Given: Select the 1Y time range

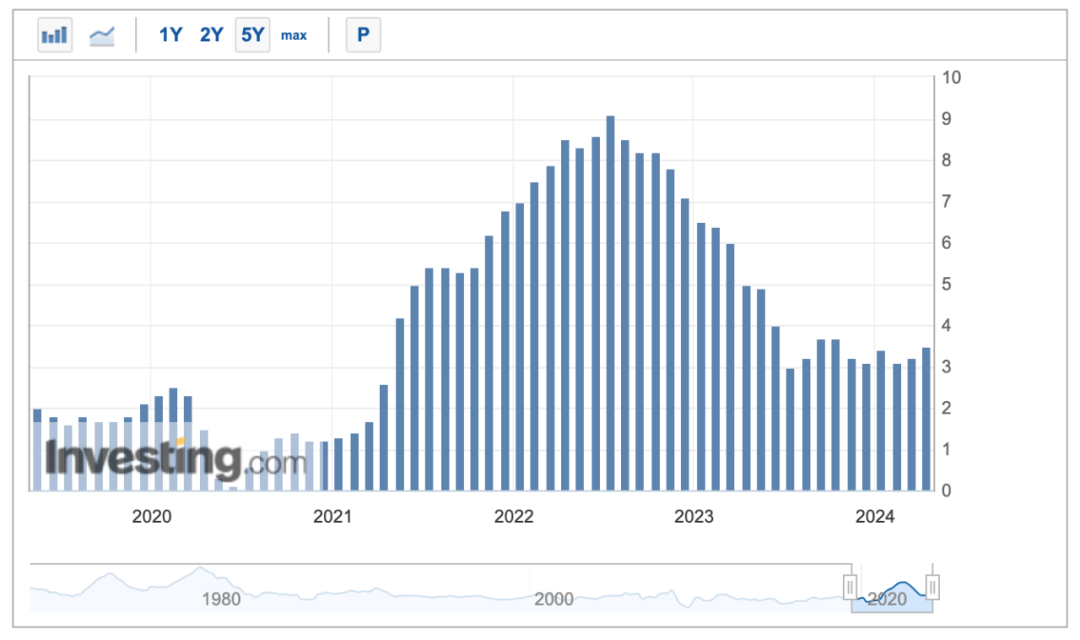Looking at the screenshot, I should click(171, 35).
